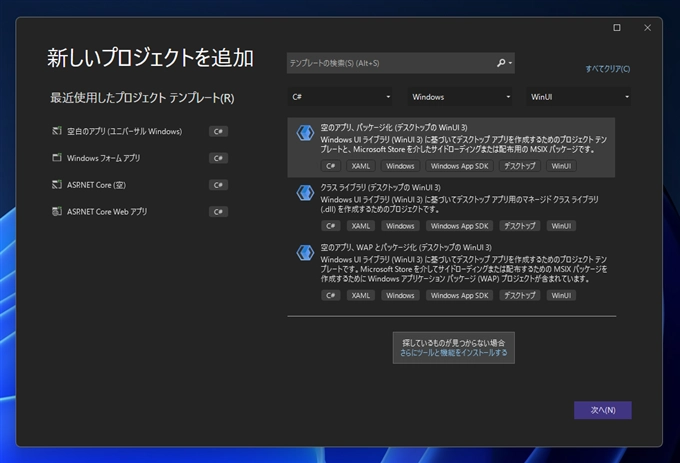Image resolution: width=680 pixels, height=463 pixels.
Task: Click すべてクリア link
Action: pos(608,68)
